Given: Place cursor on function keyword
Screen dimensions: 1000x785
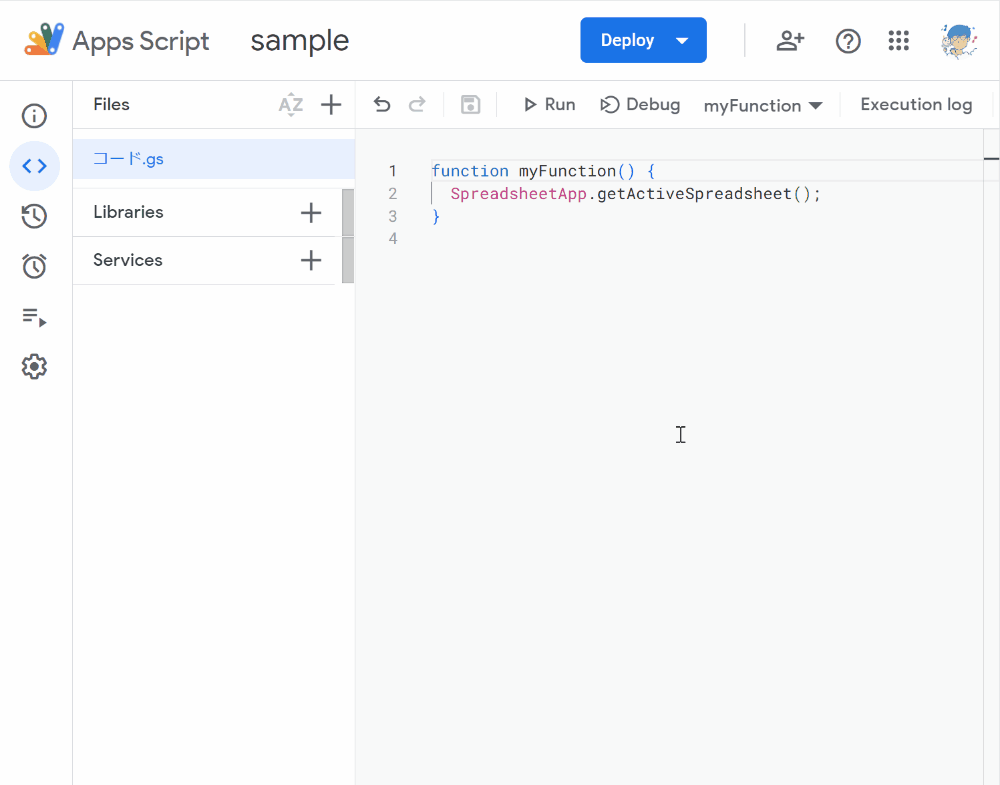Looking at the screenshot, I should 470,171.
